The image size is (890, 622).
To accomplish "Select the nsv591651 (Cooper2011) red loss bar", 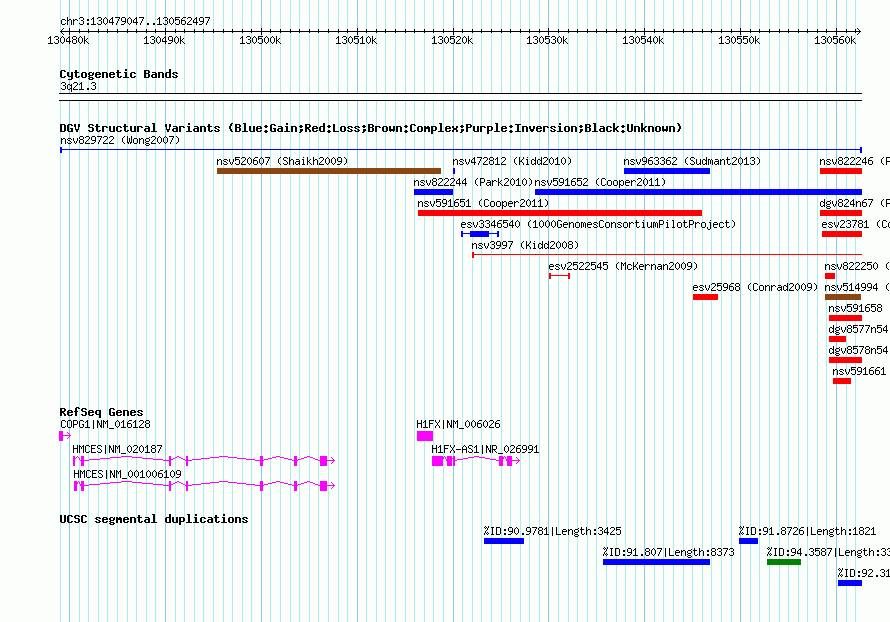I will click(x=560, y=213).
